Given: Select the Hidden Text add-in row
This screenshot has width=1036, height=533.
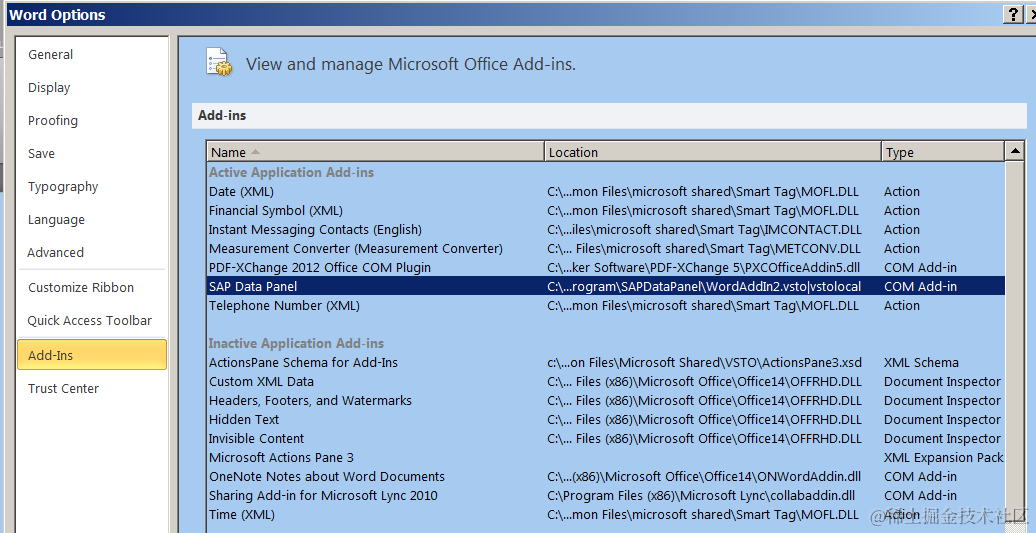Looking at the screenshot, I should click(606, 420).
